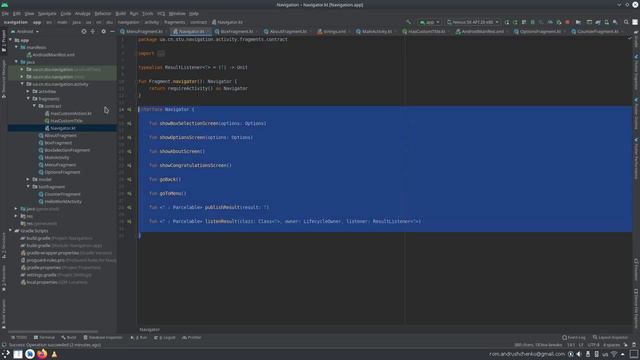Click the avatar icon at toolbar's right end
Screen dimensions: 640x360
635,22
